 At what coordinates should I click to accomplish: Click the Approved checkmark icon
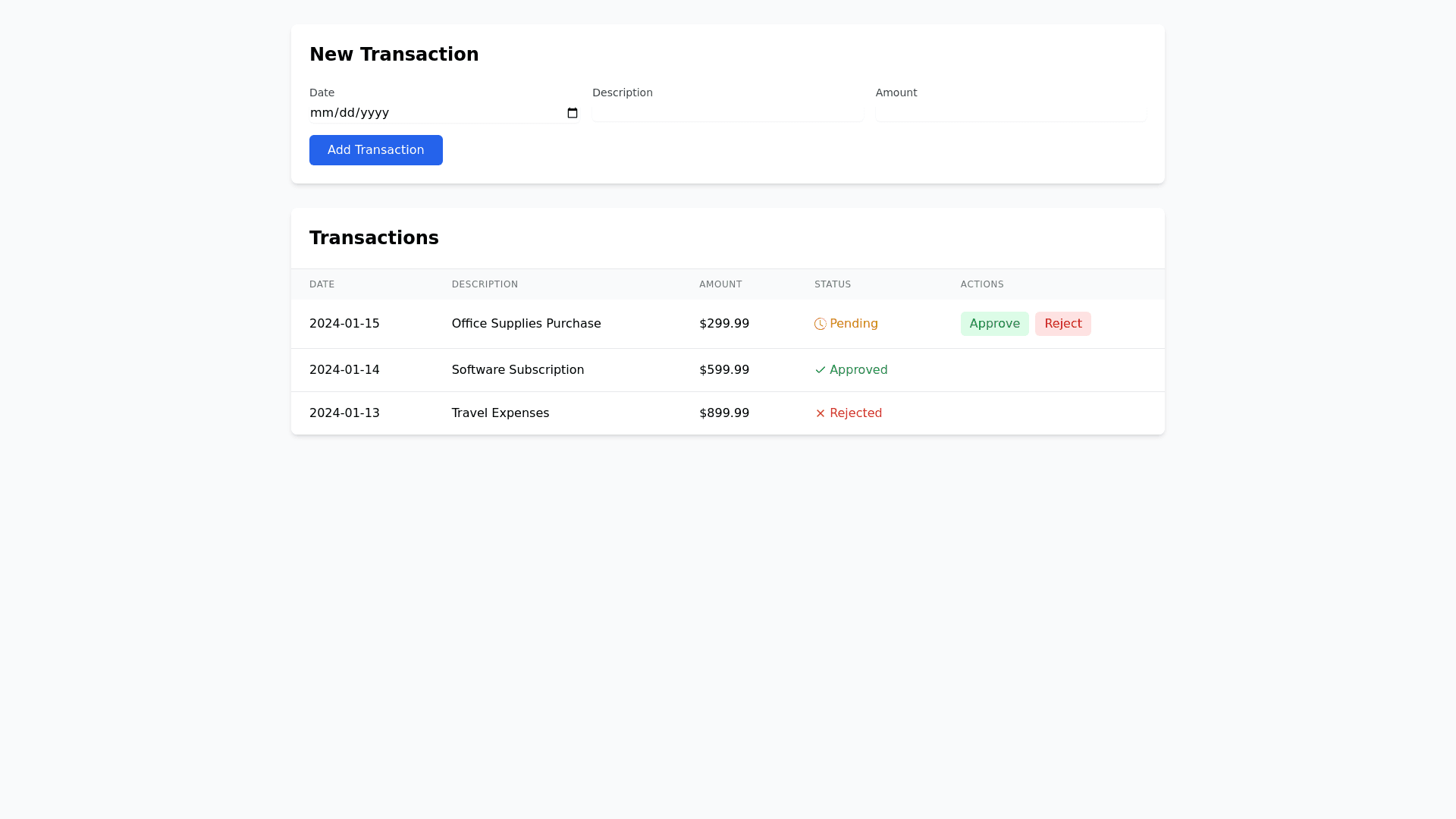[820, 370]
